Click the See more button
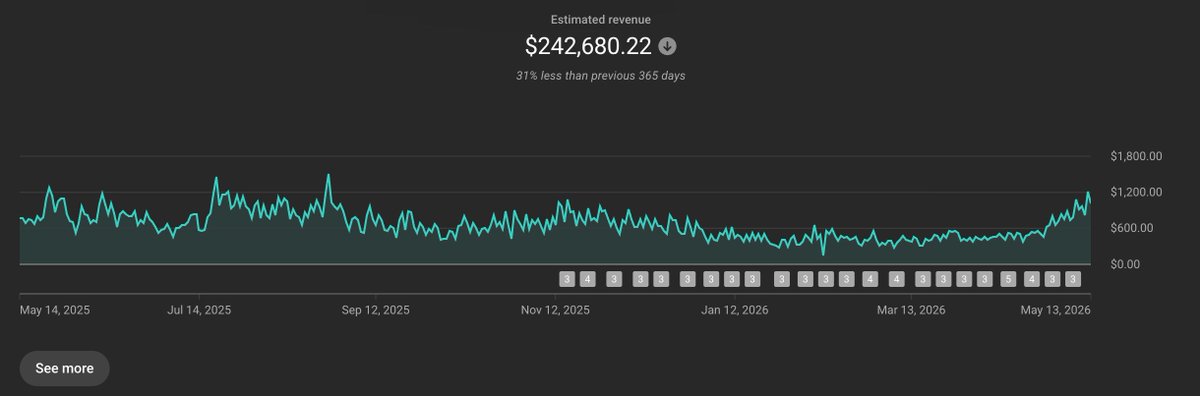 point(64,368)
